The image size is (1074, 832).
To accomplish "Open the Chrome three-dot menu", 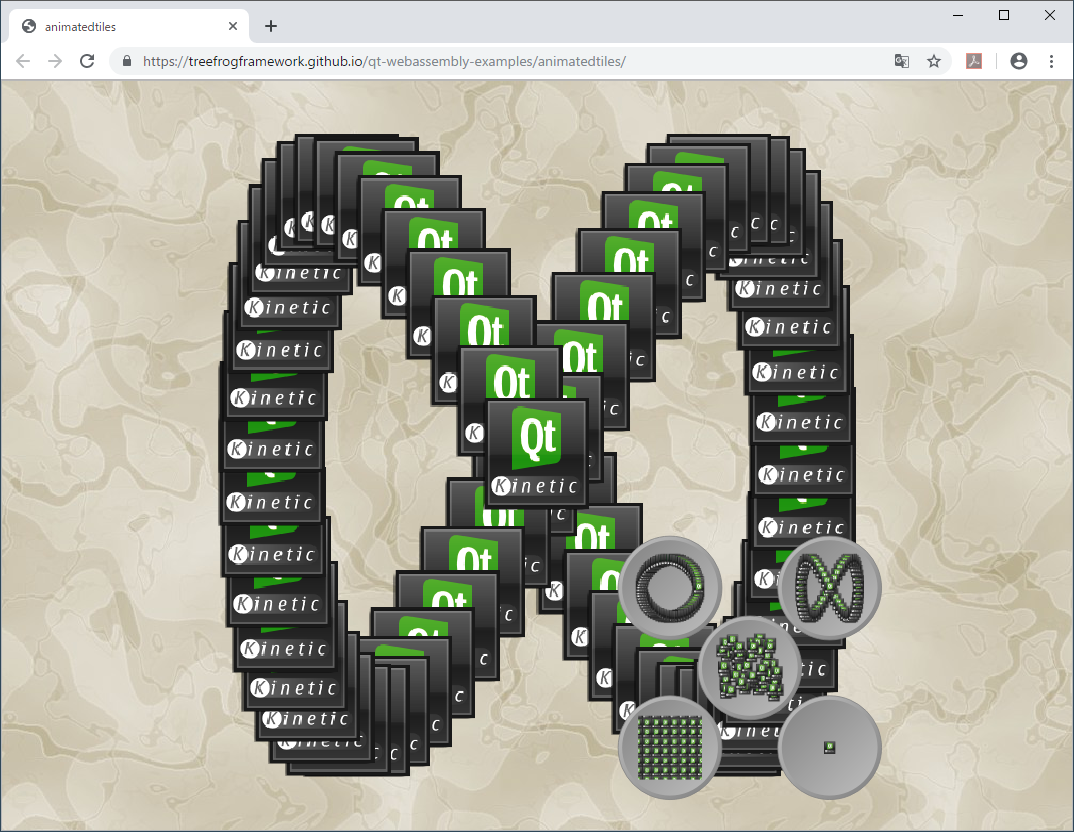I will tap(1051, 61).
